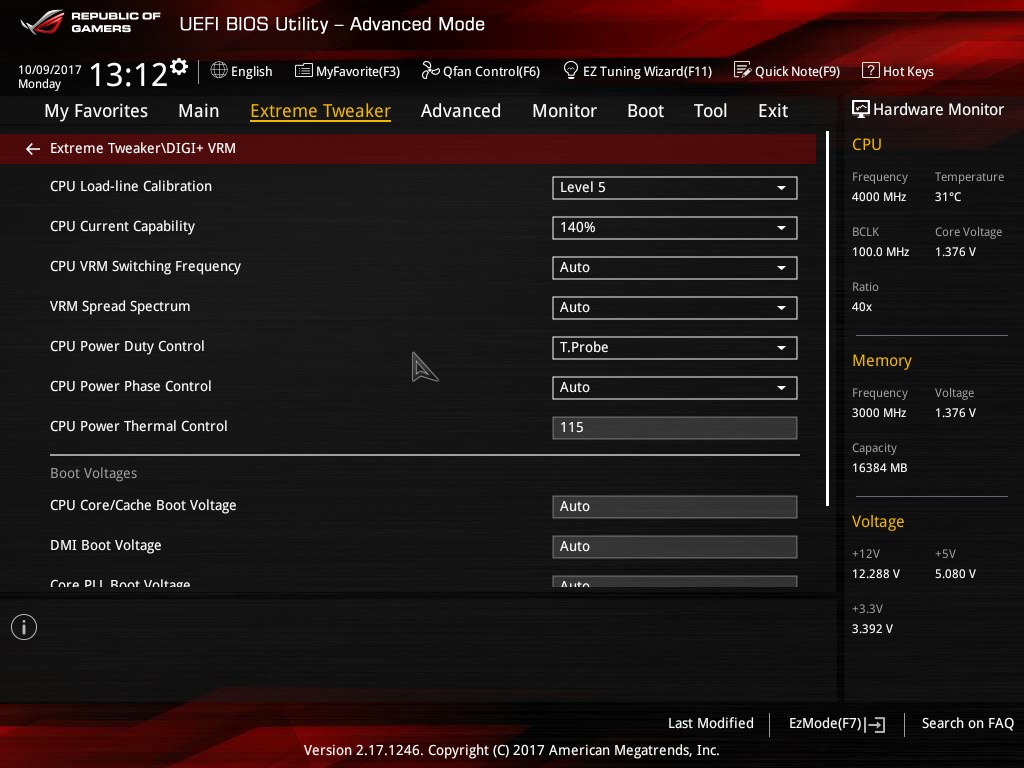Open CPU Power Phase Control dropdown
The image size is (1024, 768).
(x=675, y=388)
